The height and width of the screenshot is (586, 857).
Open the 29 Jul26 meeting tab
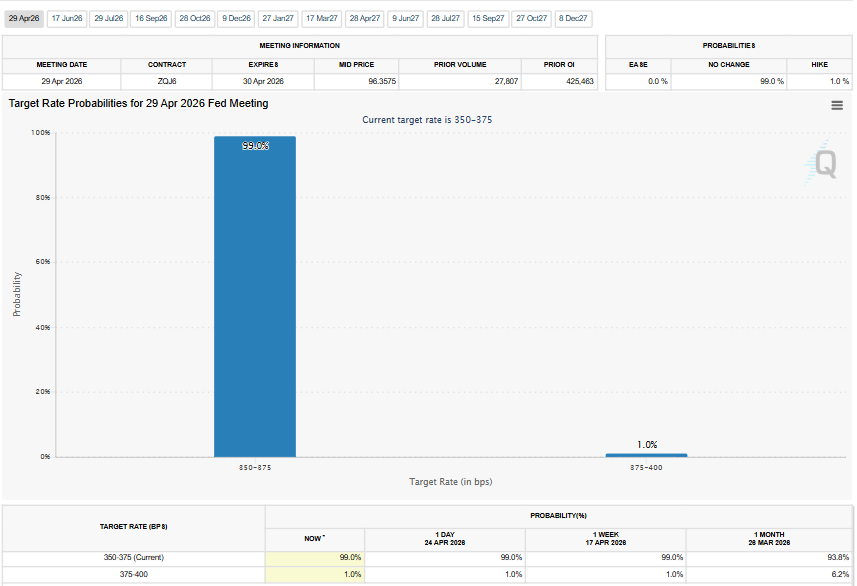(x=109, y=18)
